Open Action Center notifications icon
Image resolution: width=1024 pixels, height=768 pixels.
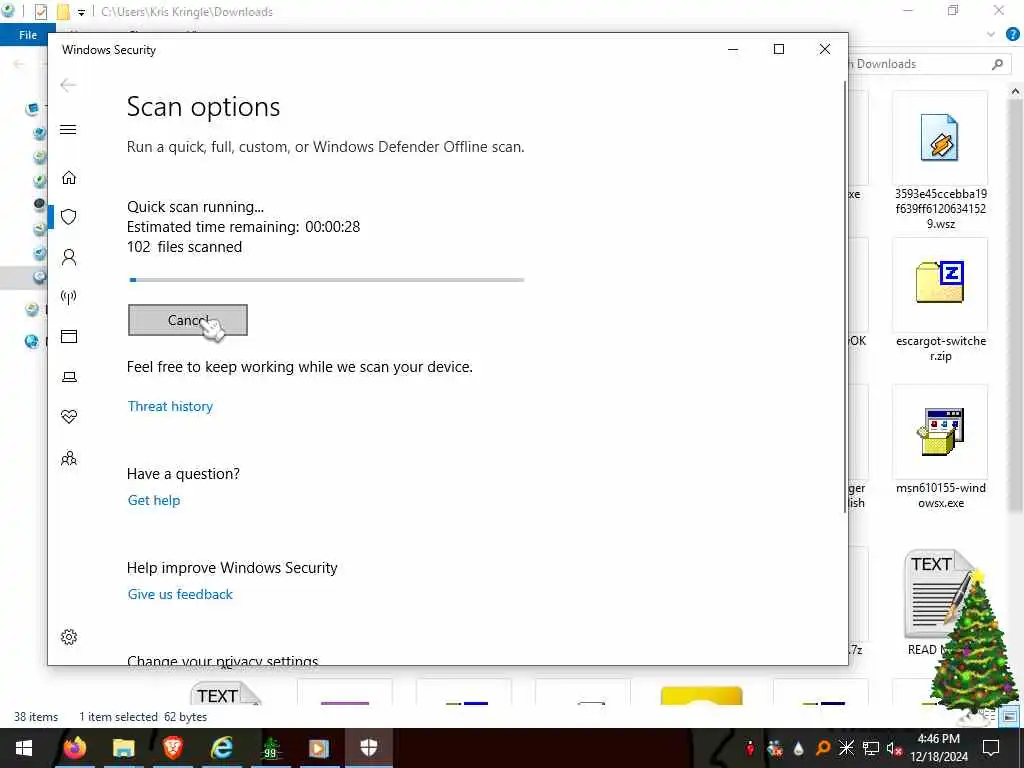point(991,748)
